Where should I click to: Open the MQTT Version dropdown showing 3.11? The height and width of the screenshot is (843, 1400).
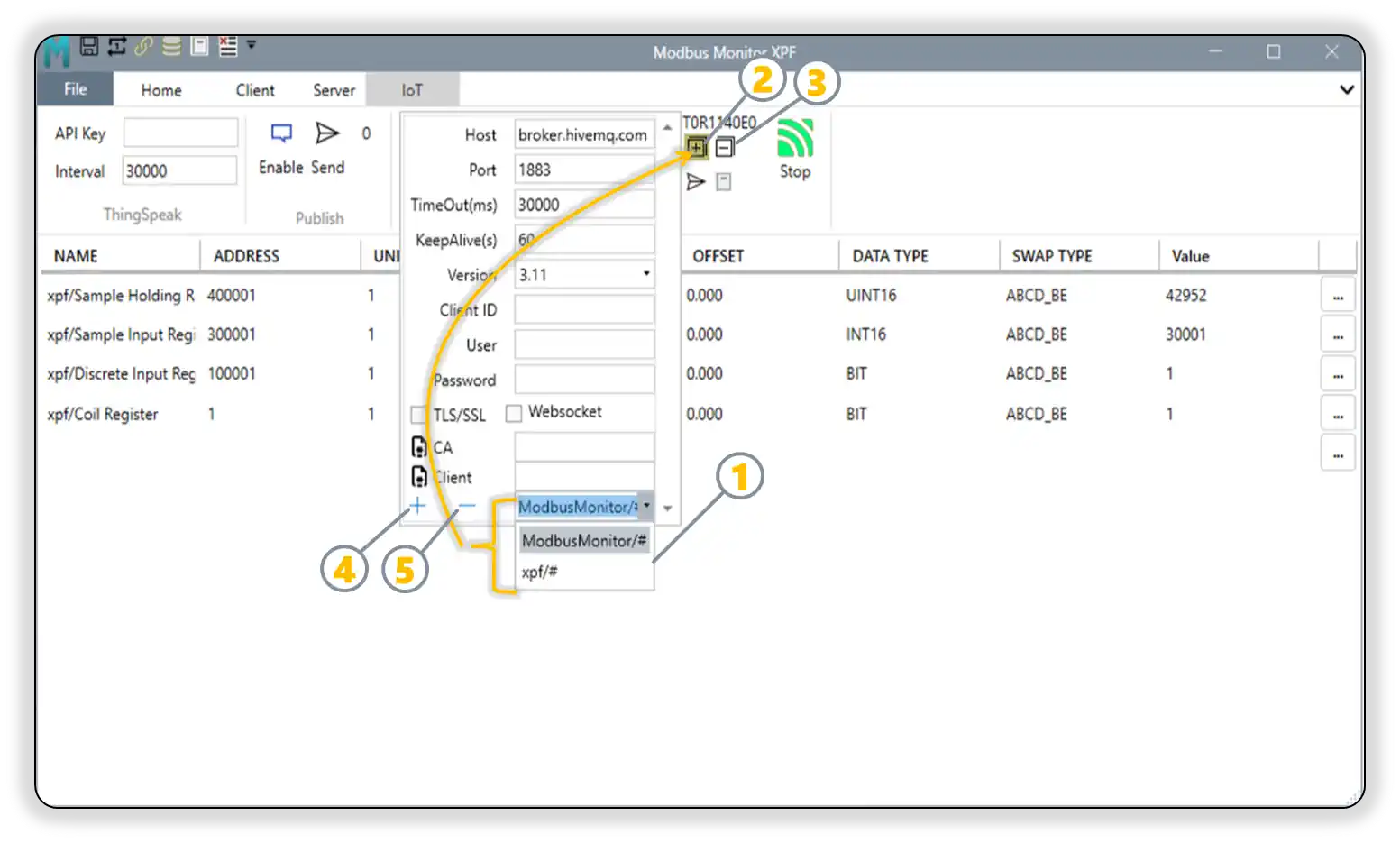pyautogui.click(x=646, y=273)
